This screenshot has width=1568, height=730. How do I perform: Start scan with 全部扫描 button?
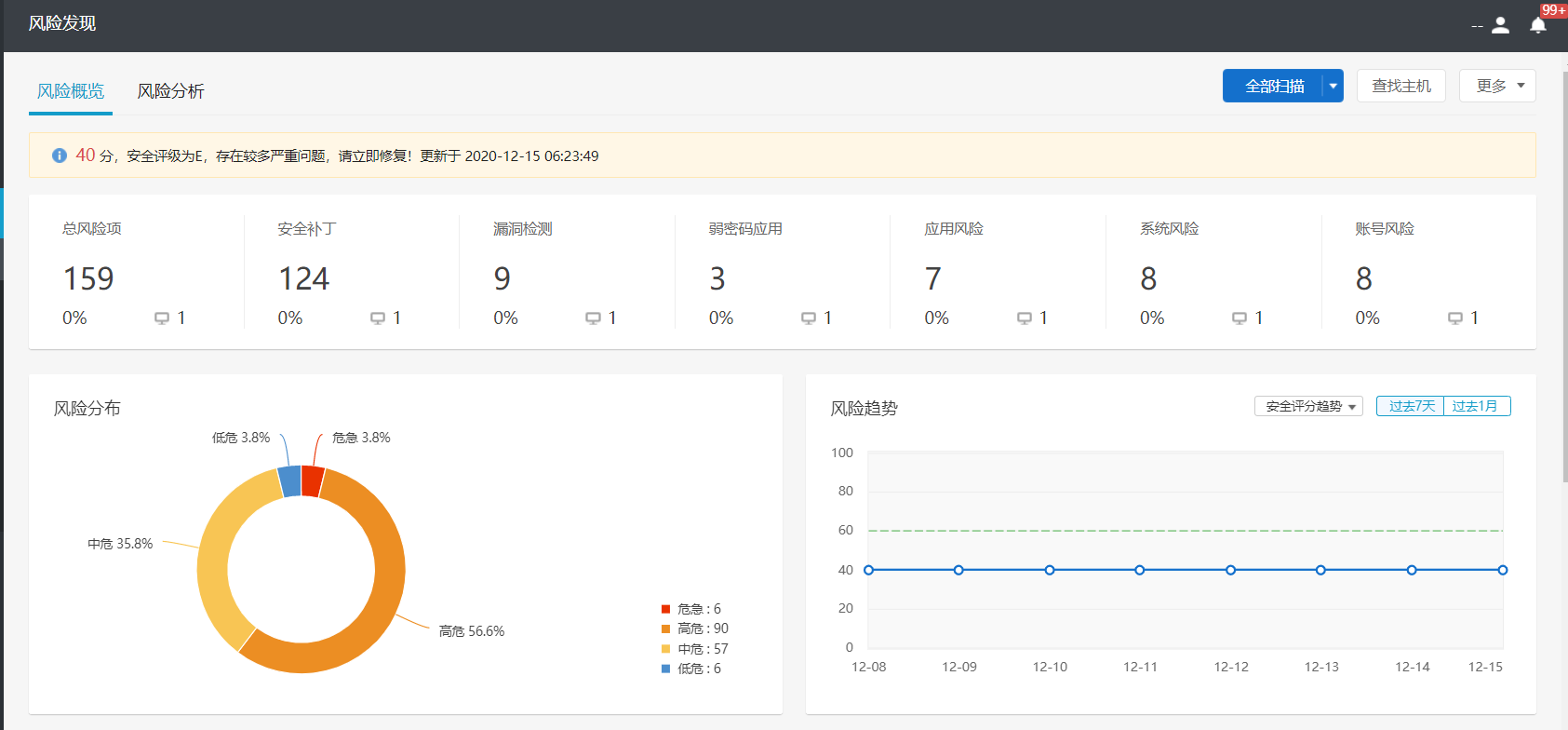[x=1273, y=86]
